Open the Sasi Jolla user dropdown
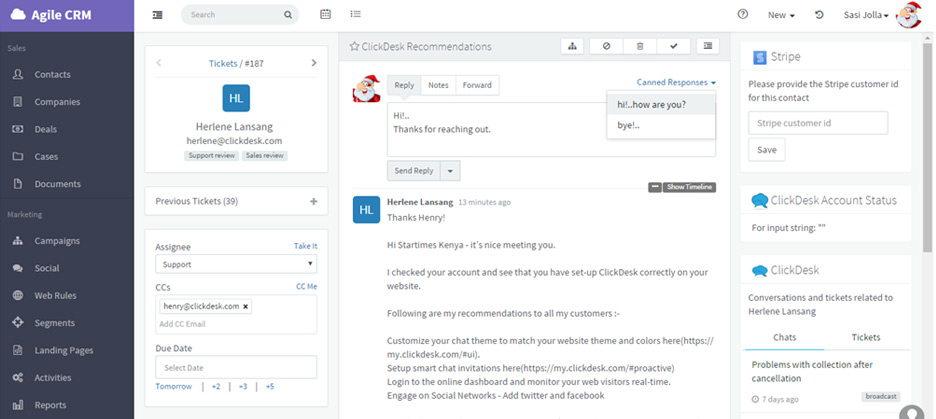Image resolution: width=936 pixels, height=419 pixels. tap(866, 16)
